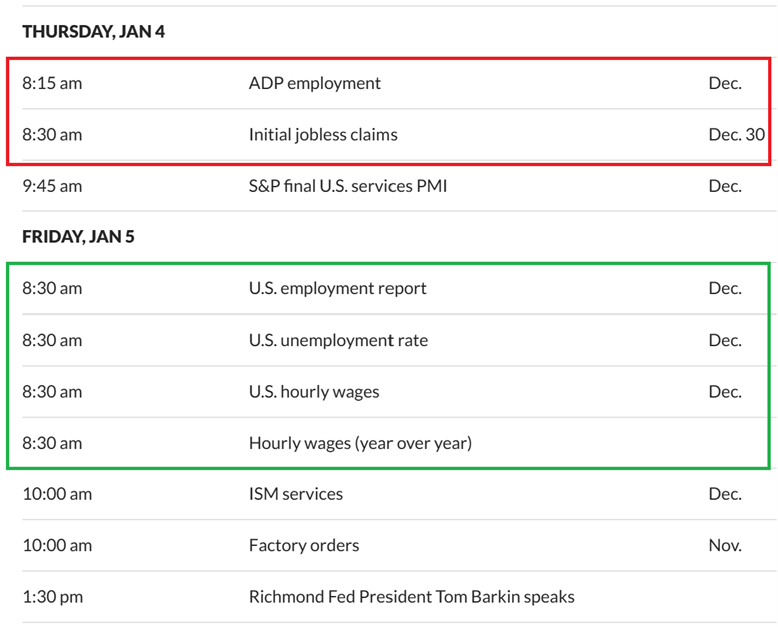
Task: Click the Nov. period for Factory orders
Action: point(725,545)
